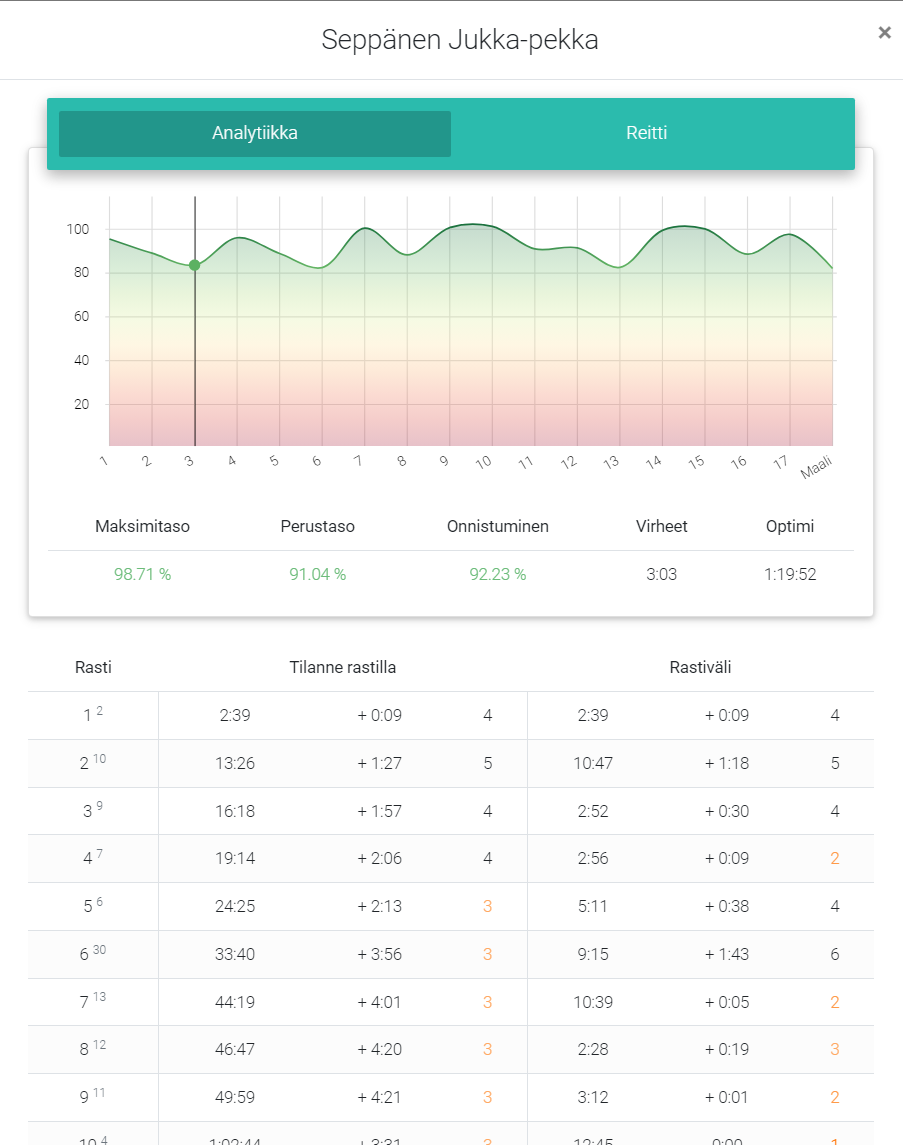Click the leg time 10:39 for control 7
Screen dimensions: 903x1145
(x=593, y=1002)
